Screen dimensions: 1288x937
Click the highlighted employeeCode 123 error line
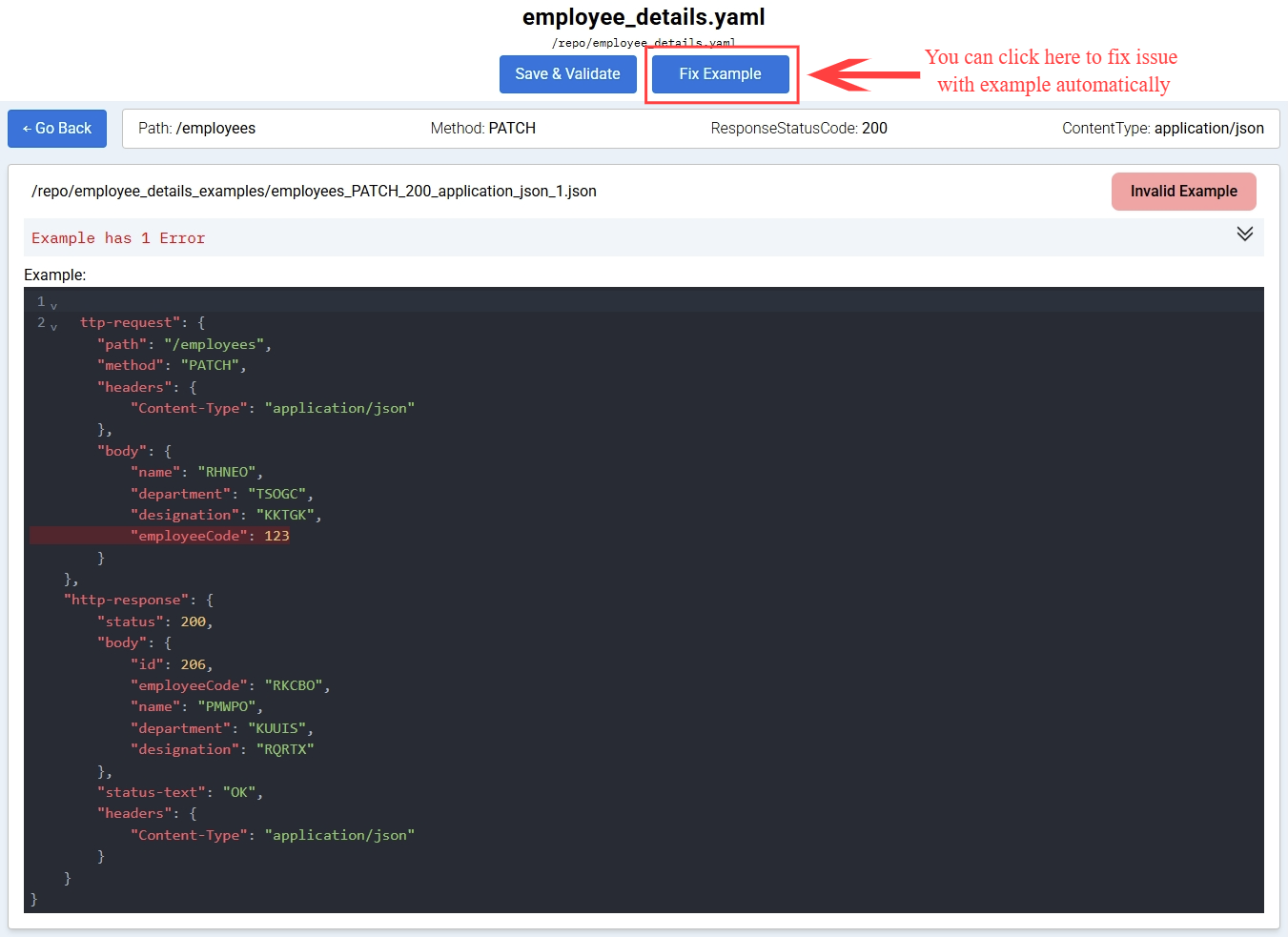(x=210, y=537)
